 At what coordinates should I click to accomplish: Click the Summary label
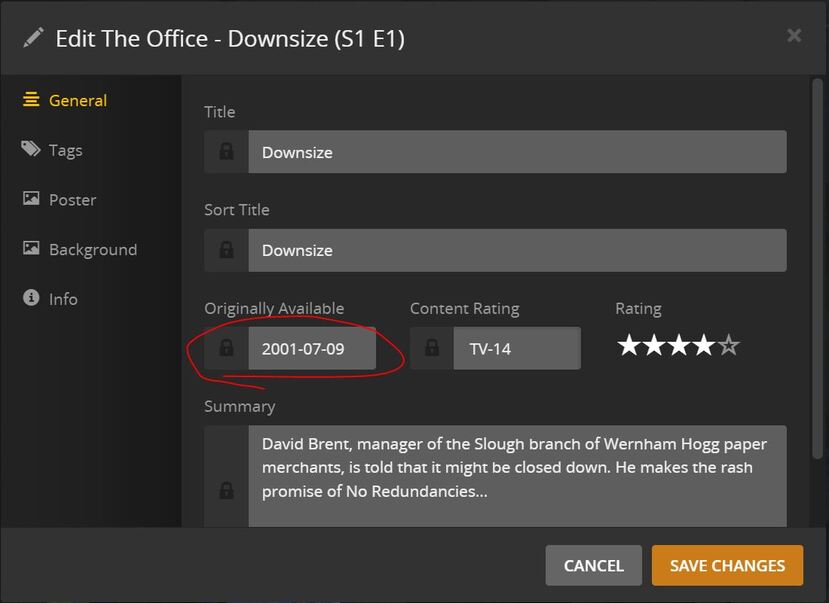[x=240, y=406]
